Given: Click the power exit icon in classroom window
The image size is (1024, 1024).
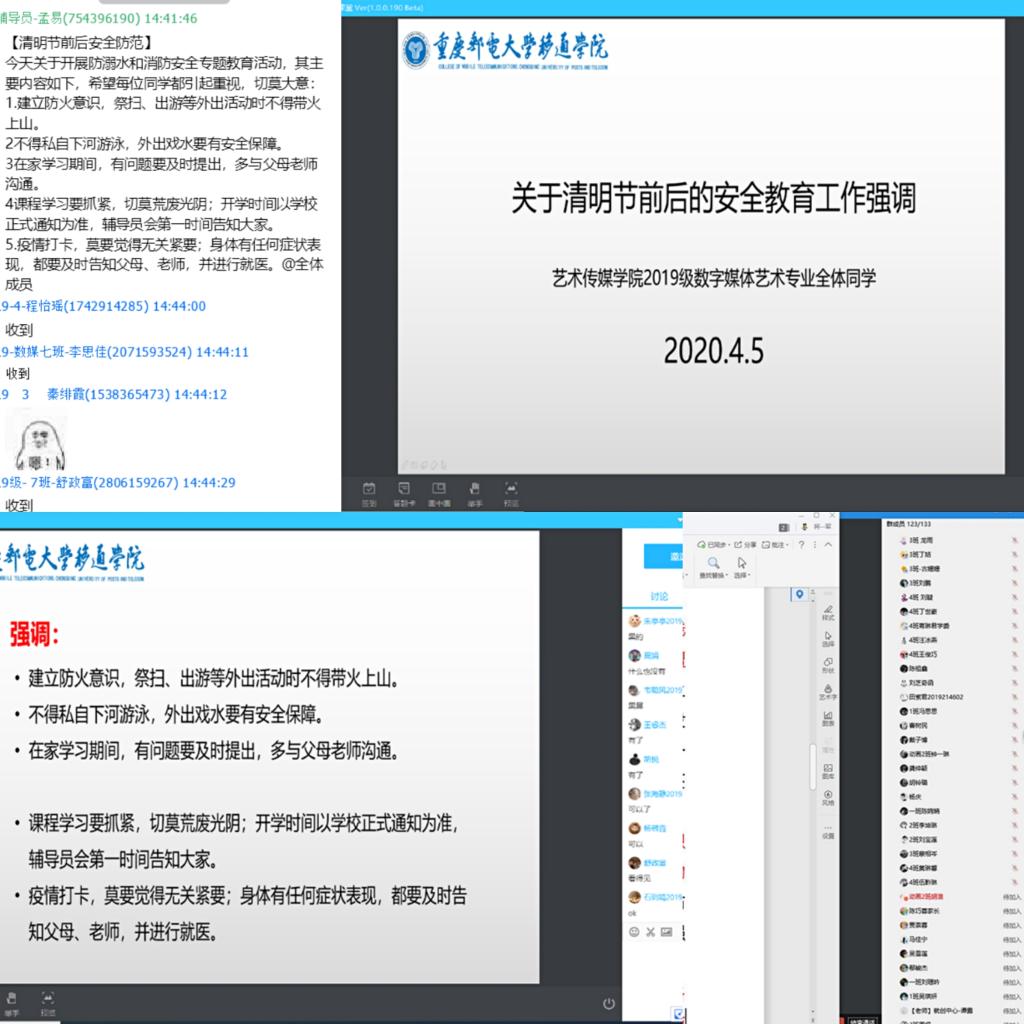Looking at the screenshot, I should pyautogui.click(x=609, y=1003).
